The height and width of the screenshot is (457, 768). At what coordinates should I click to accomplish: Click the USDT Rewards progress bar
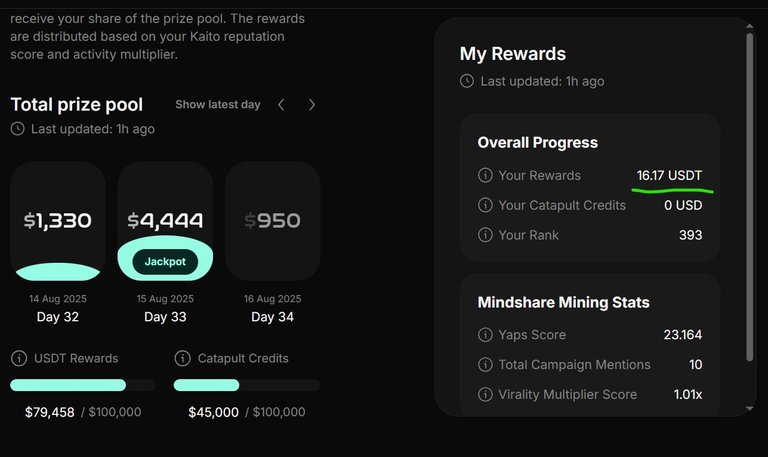83,385
